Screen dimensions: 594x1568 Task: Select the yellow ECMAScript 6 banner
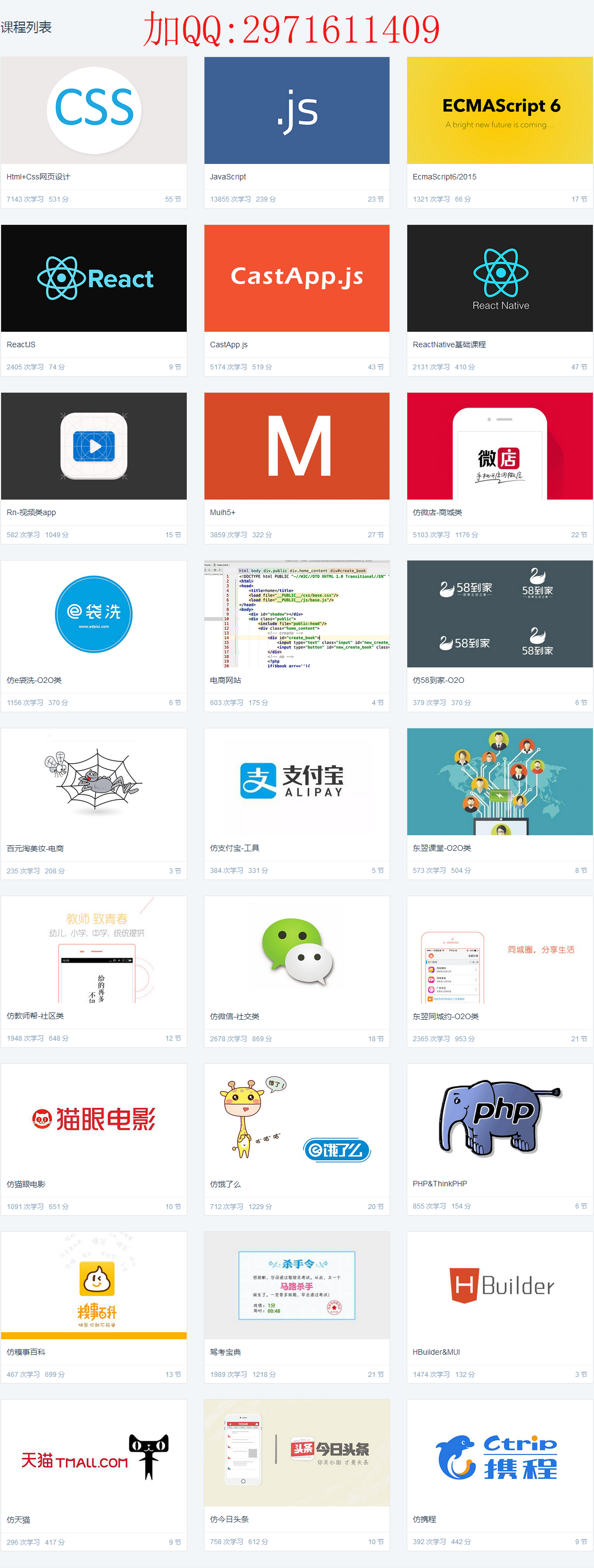(x=500, y=110)
